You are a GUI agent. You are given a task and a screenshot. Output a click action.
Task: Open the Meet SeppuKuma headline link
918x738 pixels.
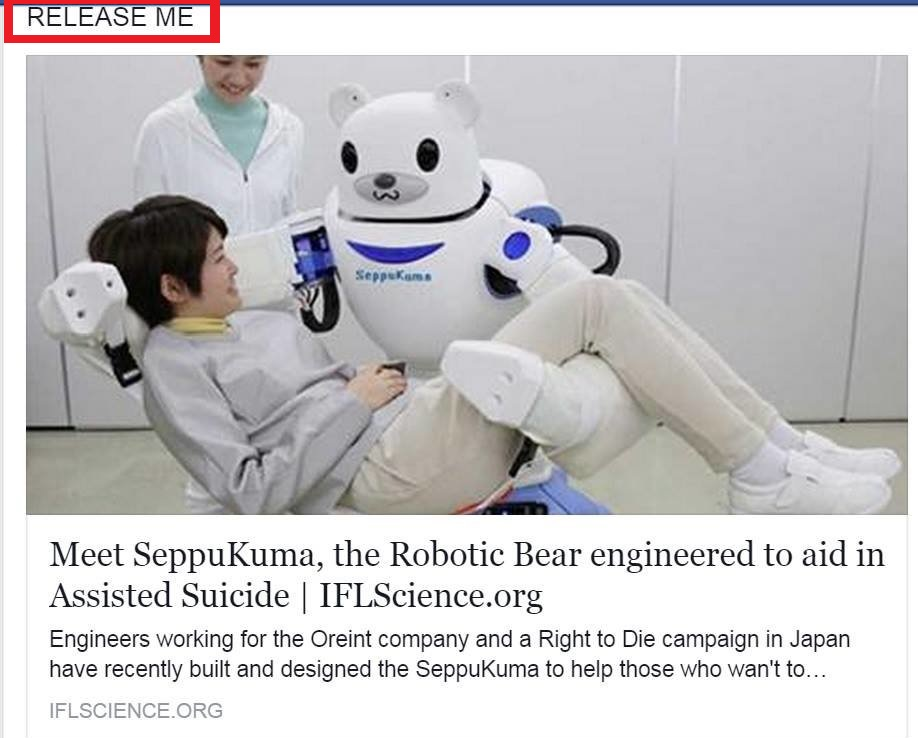pyautogui.click(x=467, y=575)
